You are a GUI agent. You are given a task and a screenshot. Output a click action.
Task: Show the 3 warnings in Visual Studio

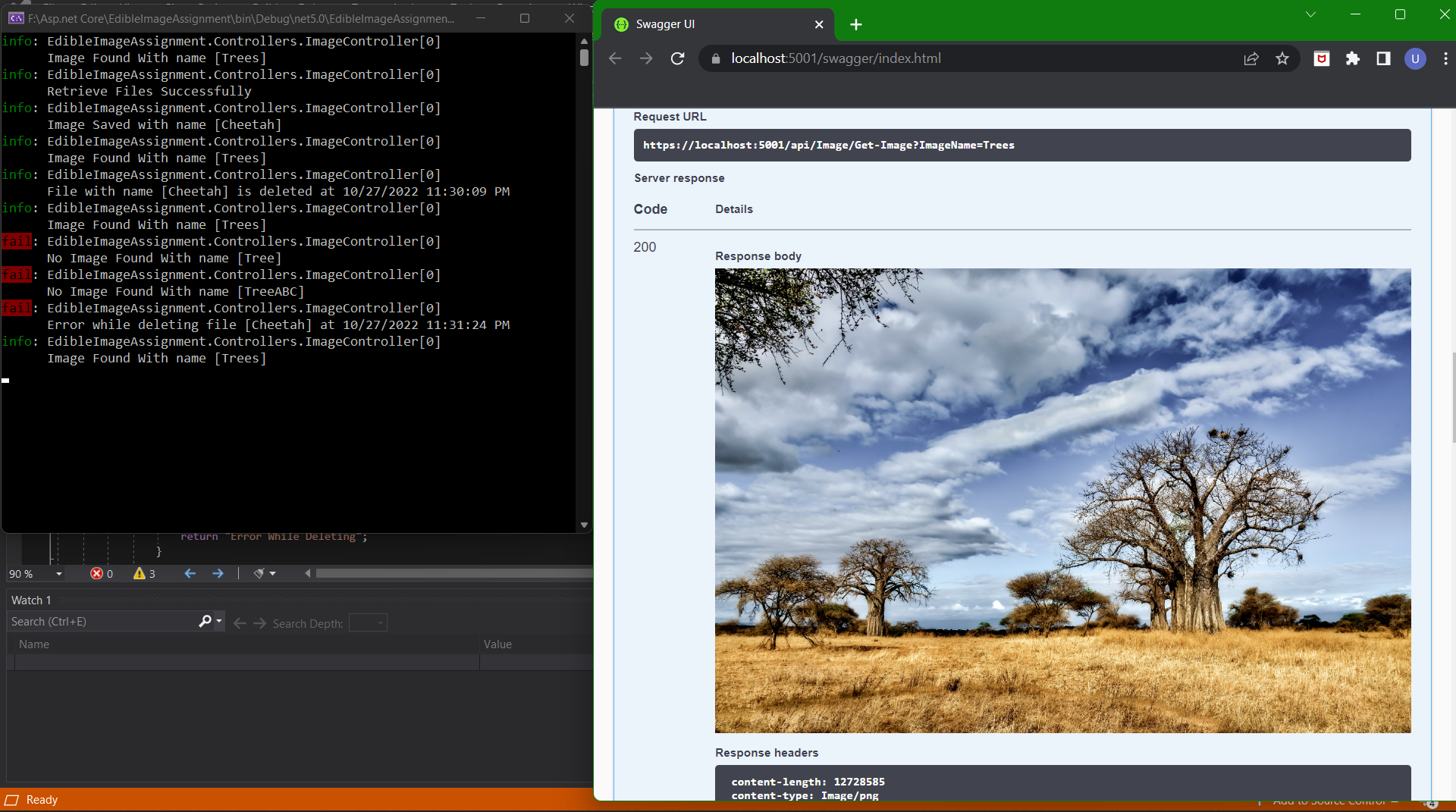pos(144,574)
